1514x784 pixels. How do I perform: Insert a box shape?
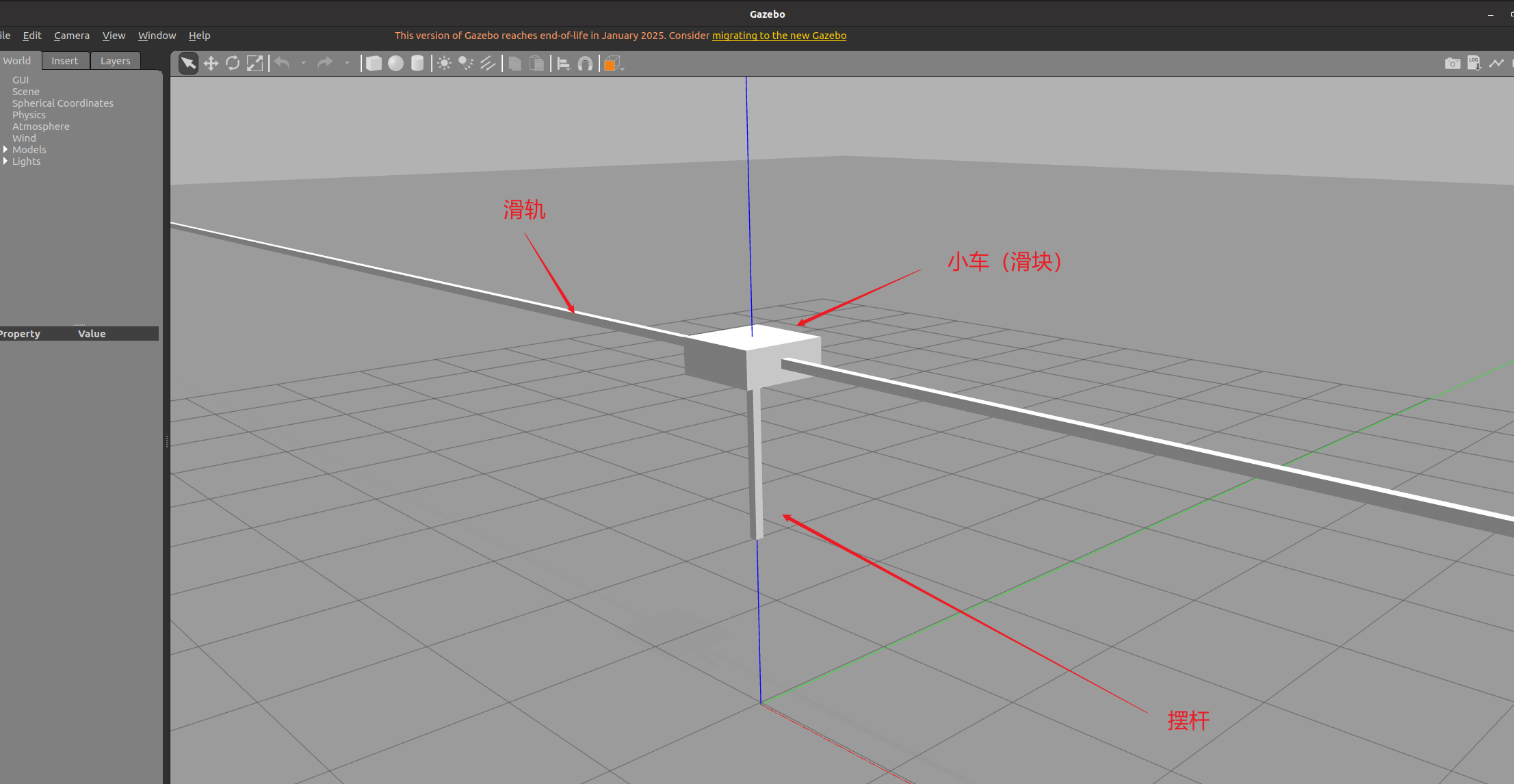pyautogui.click(x=374, y=64)
